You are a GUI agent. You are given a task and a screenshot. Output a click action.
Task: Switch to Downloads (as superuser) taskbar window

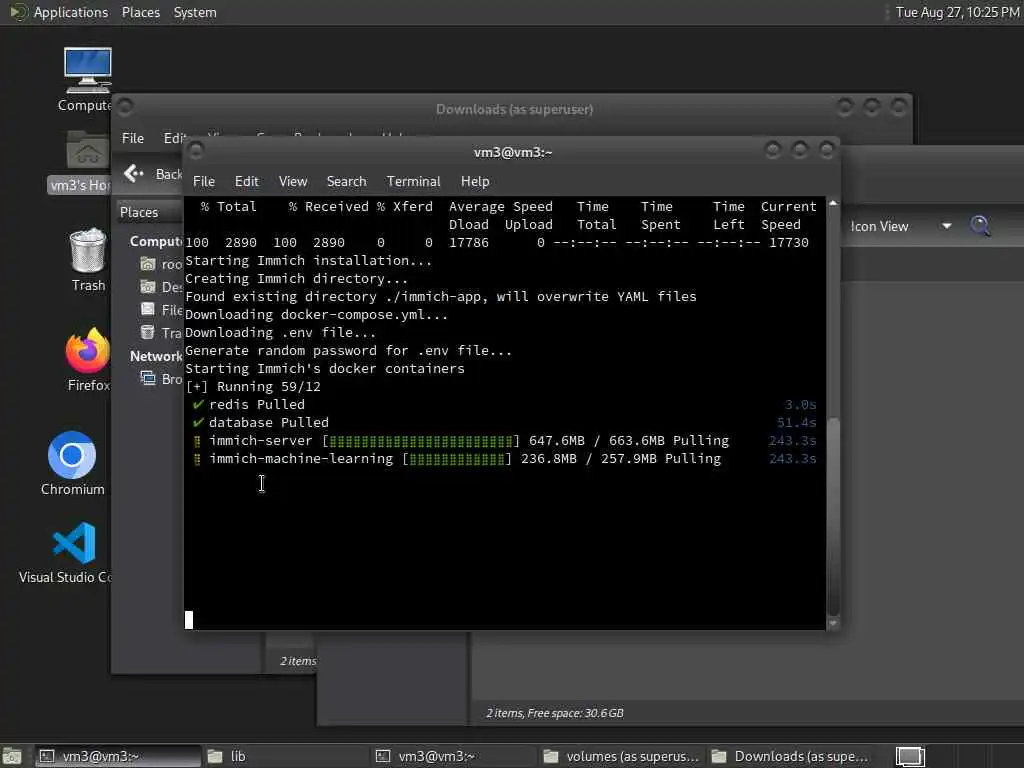[789, 756]
